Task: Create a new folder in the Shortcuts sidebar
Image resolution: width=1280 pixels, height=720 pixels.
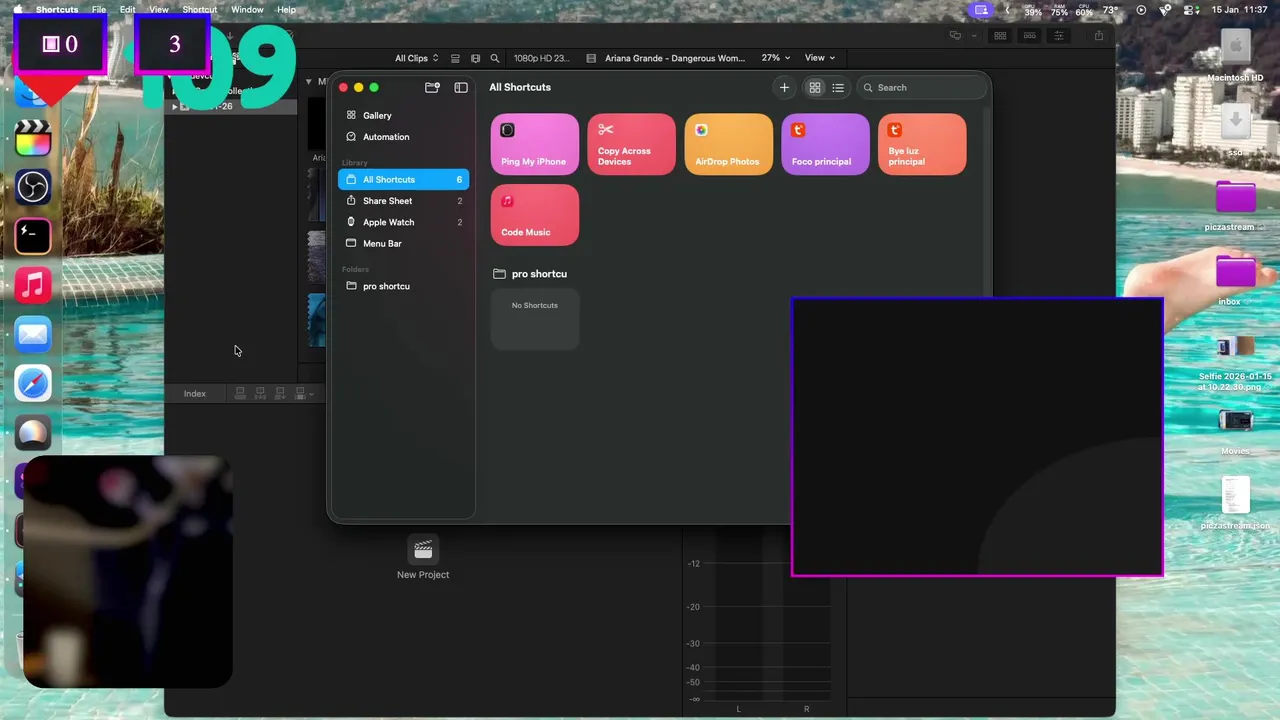Action: click(x=432, y=87)
